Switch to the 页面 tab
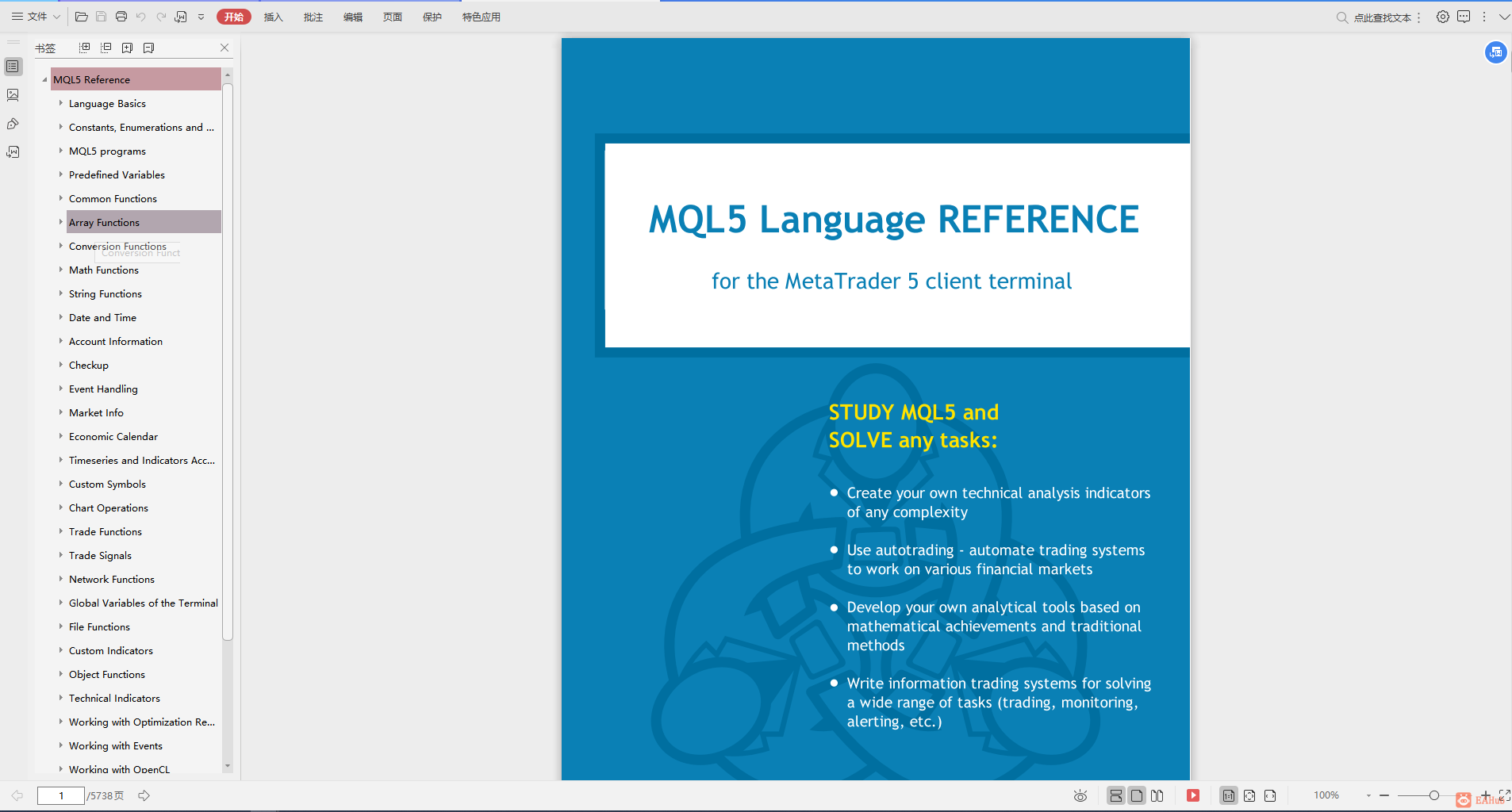The image size is (1512, 812). (392, 17)
